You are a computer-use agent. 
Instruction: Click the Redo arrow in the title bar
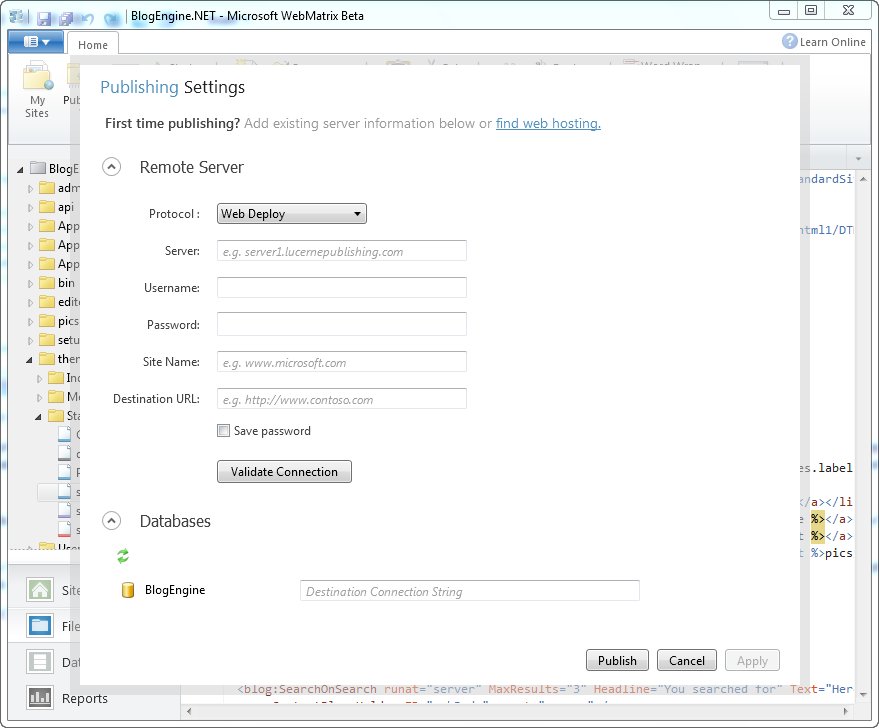[111, 18]
